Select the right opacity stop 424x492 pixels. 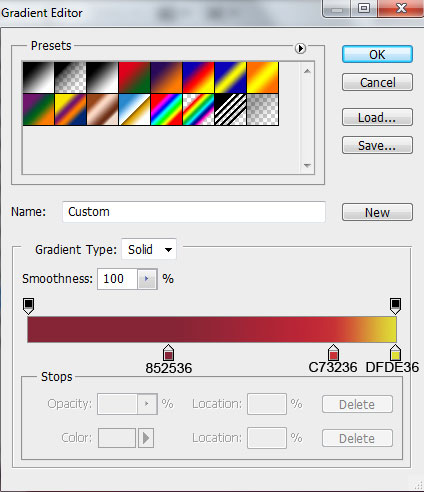click(x=395, y=306)
